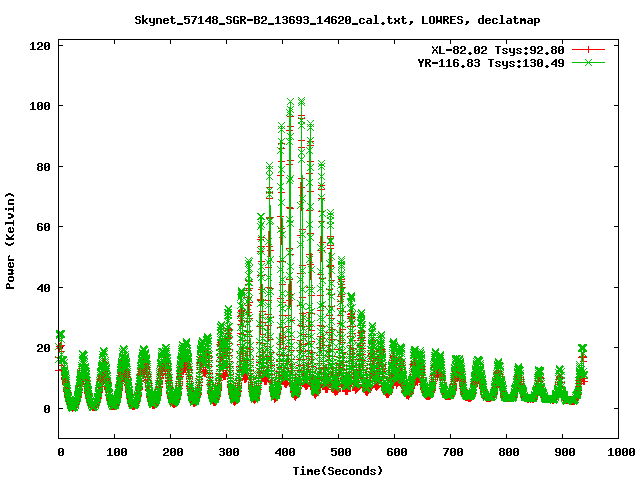This screenshot has width=640, height=480.
Task: Click the Power (Kelvin) y-axis label
Action: pos(10,241)
